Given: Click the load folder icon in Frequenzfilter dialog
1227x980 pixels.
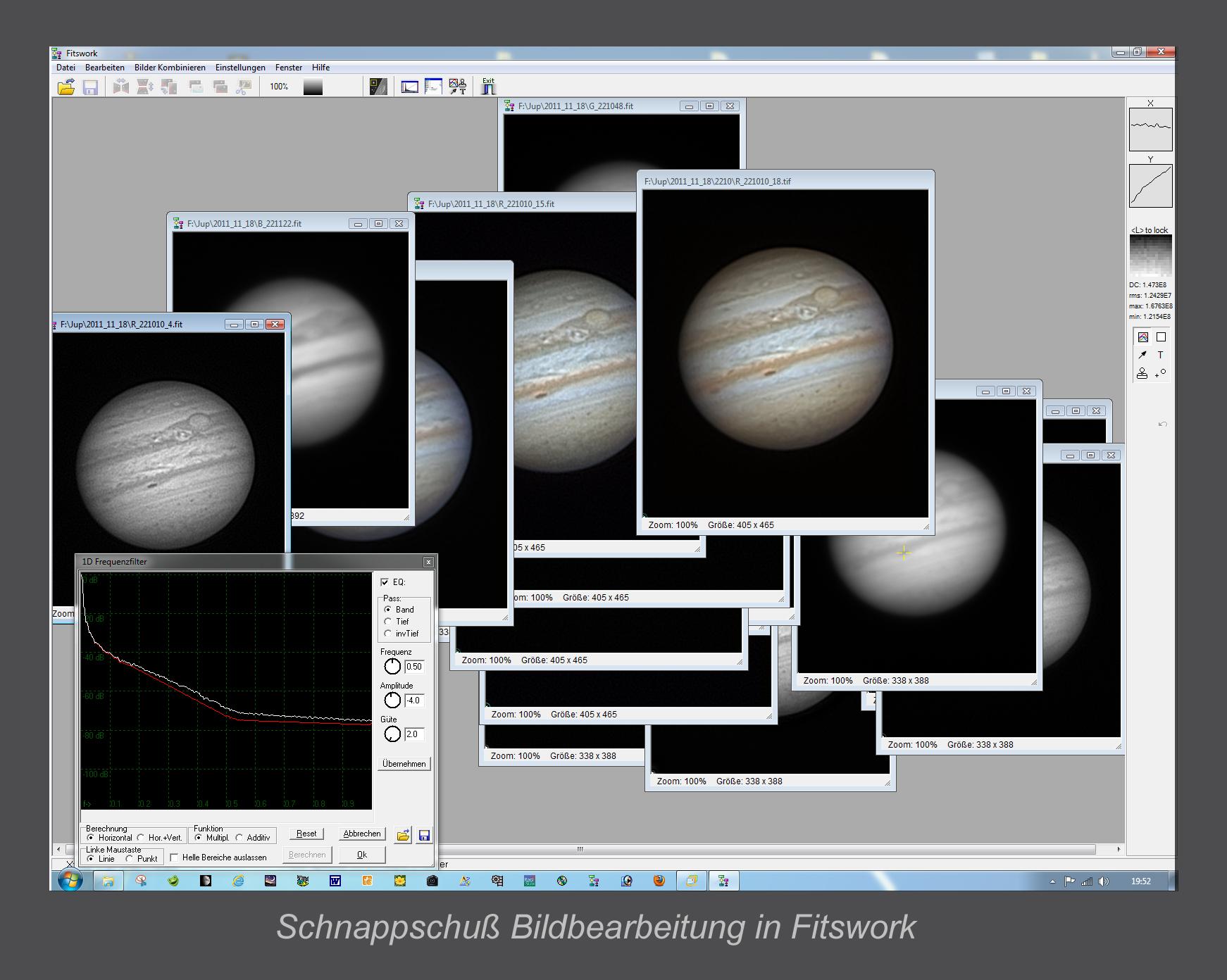Looking at the screenshot, I should [403, 836].
